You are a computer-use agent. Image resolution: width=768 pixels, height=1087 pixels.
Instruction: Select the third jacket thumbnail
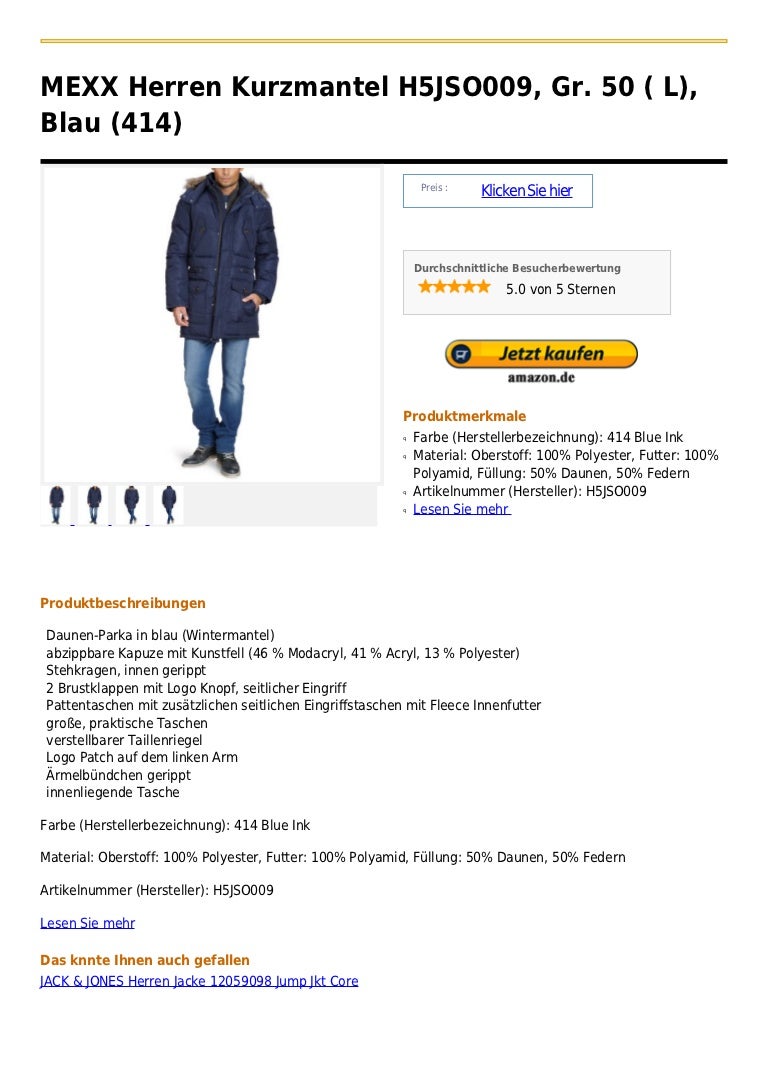(131, 505)
